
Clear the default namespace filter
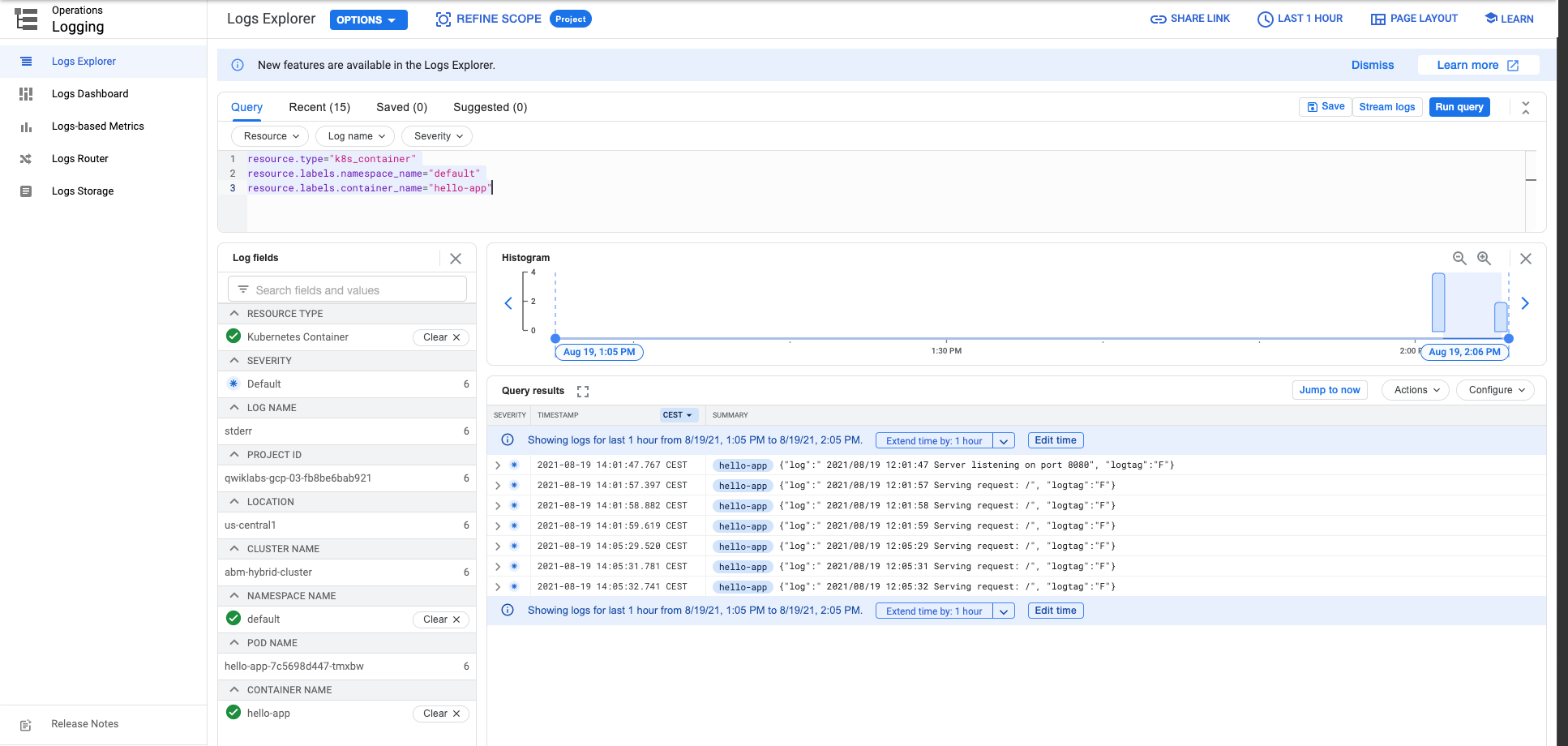click(x=441, y=620)
